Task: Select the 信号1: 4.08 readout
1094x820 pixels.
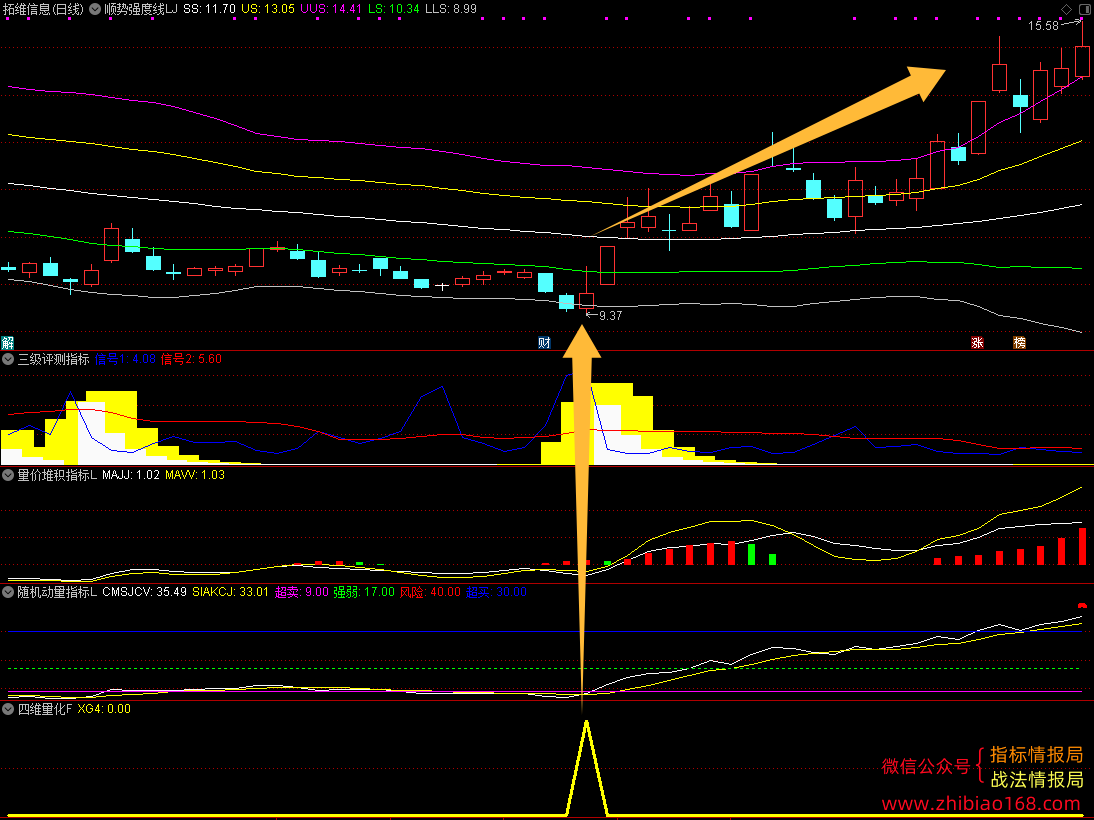Action: (x=125, y=359)
